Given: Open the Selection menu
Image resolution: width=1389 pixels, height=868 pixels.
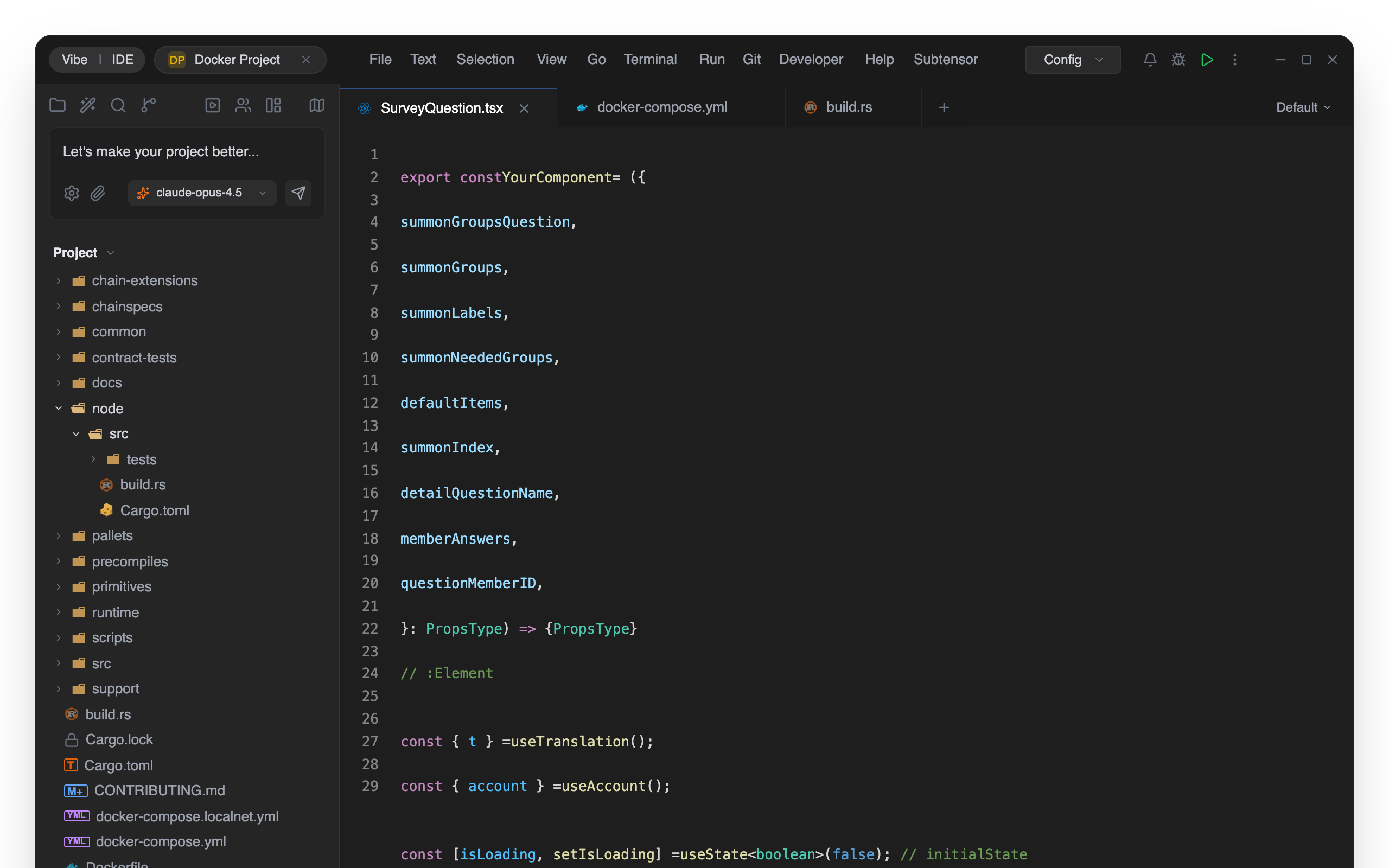Looking at the screenshot, I should point(485,60).
